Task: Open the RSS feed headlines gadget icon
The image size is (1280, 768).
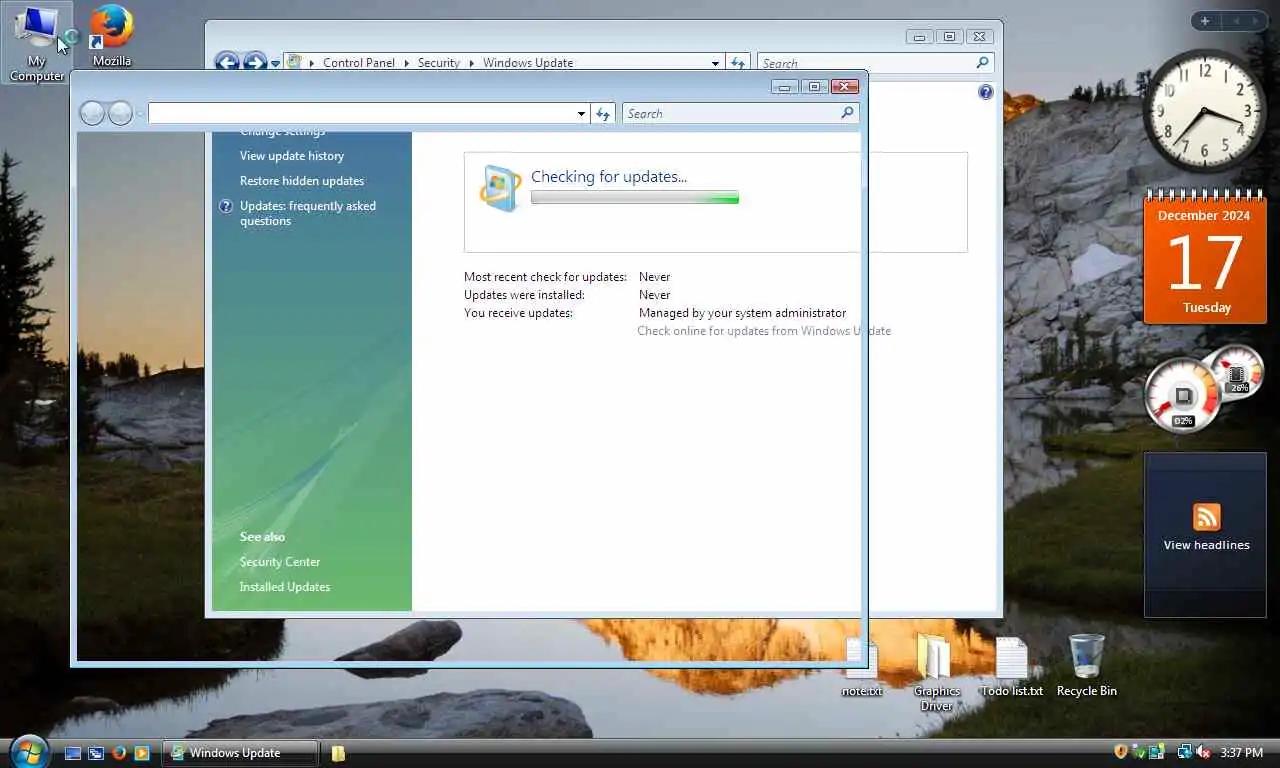Action: pyautogui.click(x=1207, y=517)
